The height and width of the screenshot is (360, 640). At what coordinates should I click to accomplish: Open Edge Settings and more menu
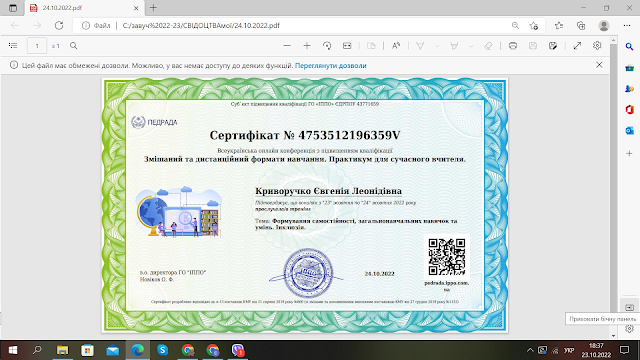[x=627, y=25]
